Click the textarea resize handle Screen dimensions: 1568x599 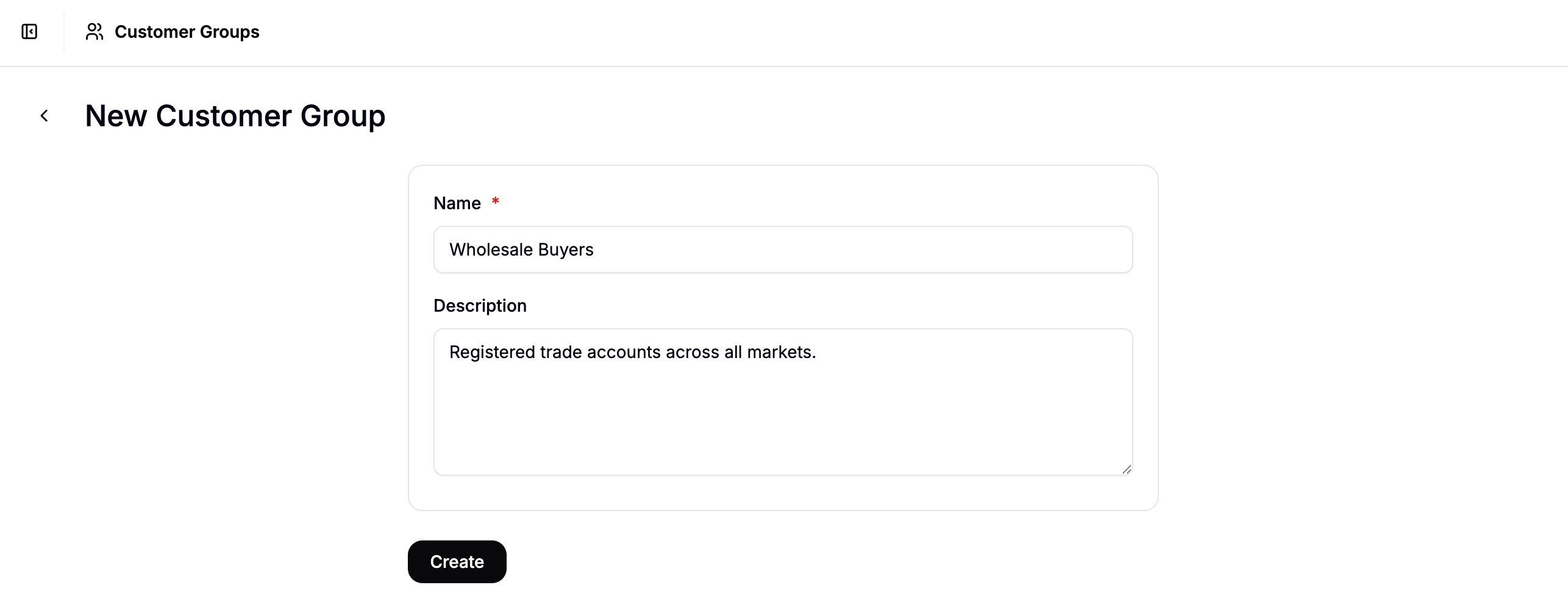pyautogui.click(x=1127, y=468)
